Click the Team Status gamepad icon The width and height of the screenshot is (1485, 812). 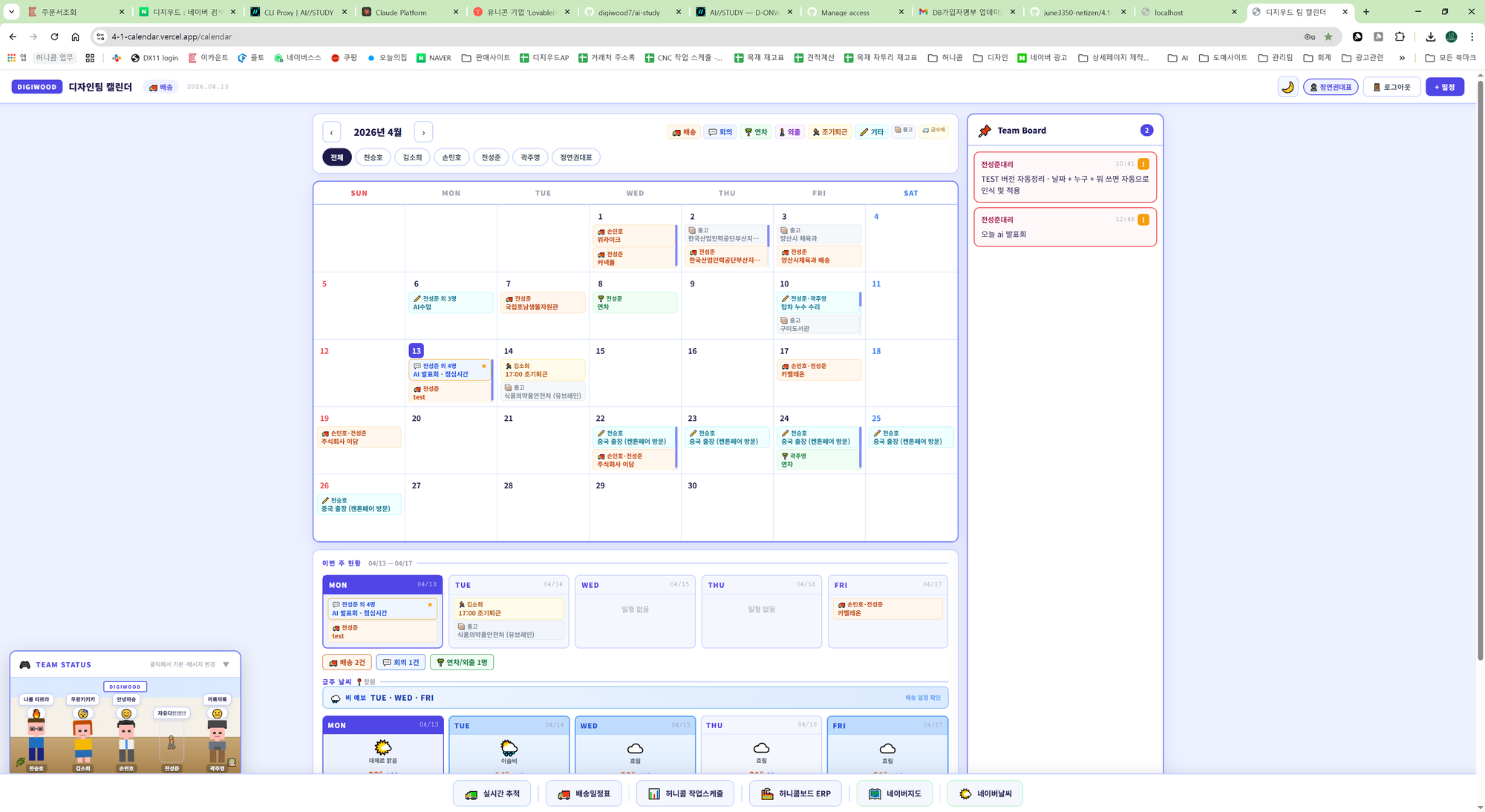click(25, 664)
